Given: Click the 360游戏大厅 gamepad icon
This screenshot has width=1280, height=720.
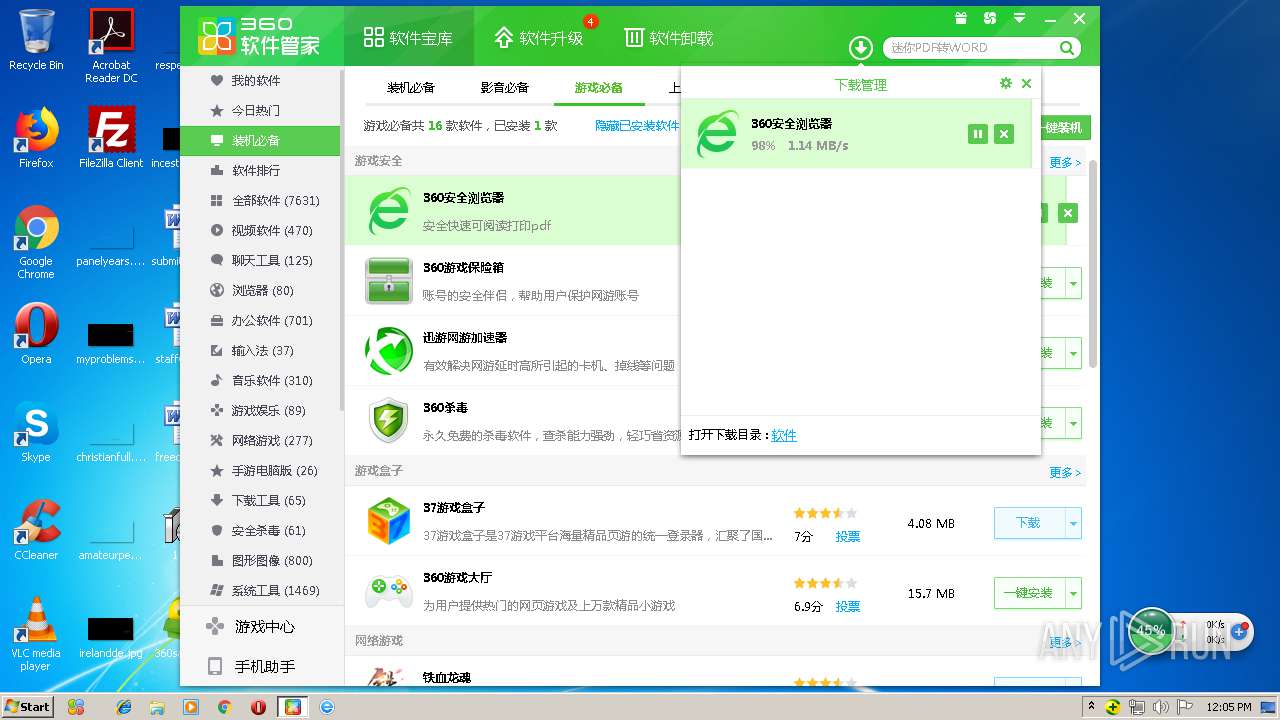Looking at the screenshot, I should click(x=389, y=591).
